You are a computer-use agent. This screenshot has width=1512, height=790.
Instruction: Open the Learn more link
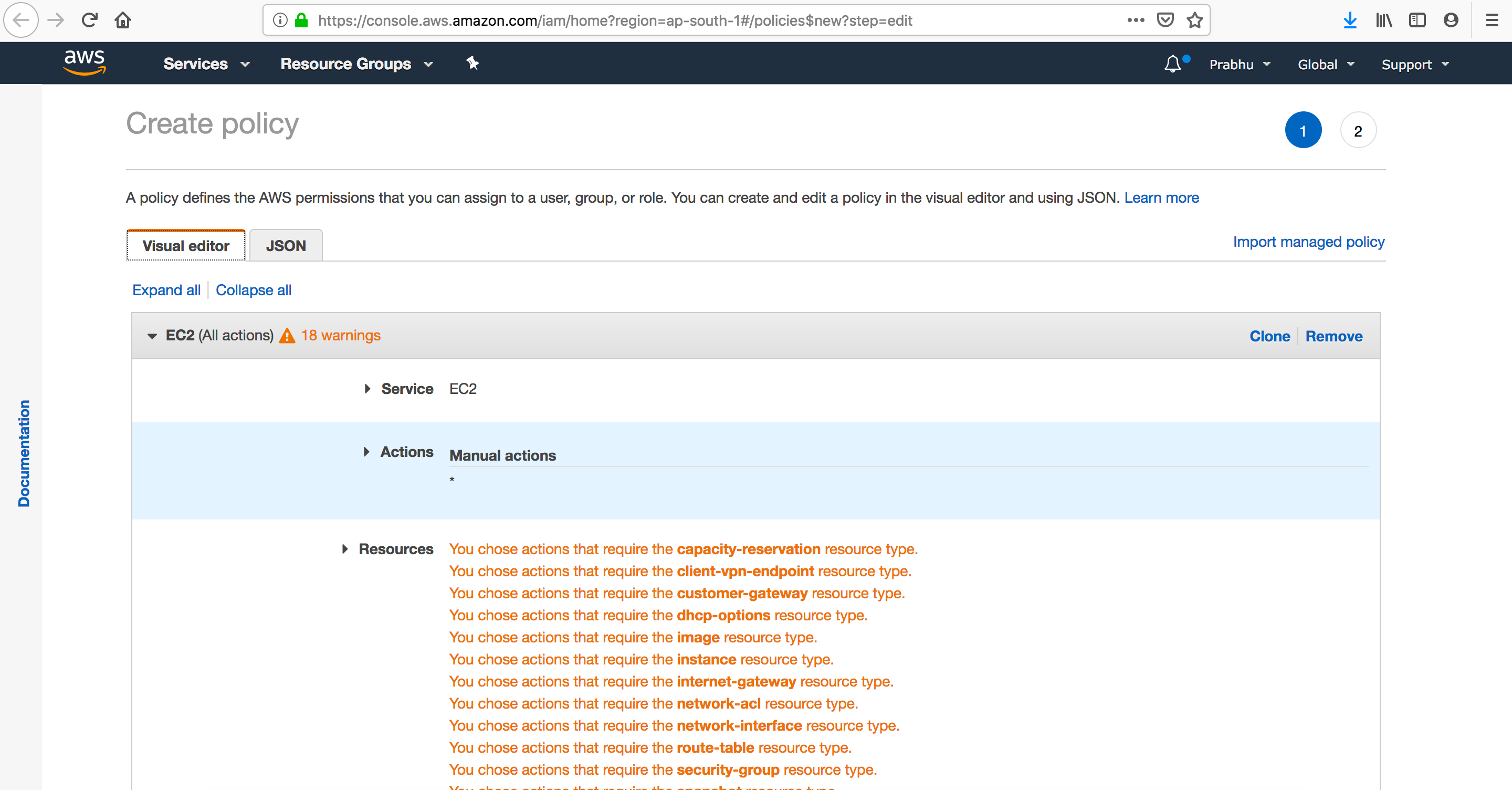(1161, 198)
